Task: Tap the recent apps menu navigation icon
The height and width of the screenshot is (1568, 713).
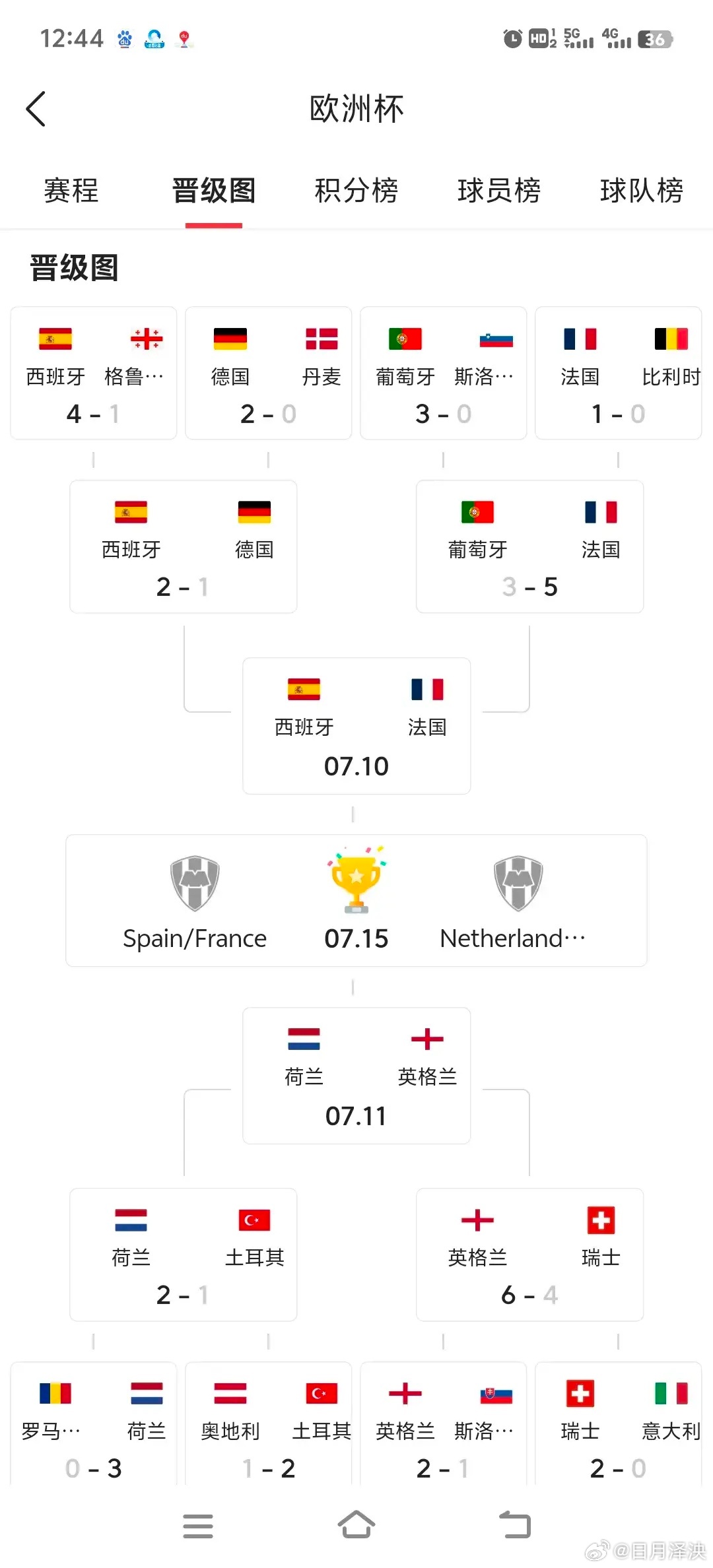Action: tap(198, 1526)
